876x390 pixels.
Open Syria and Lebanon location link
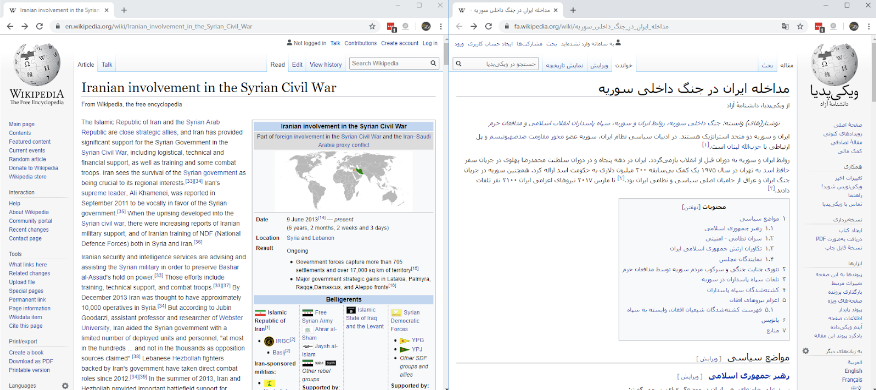click(x=310, y=238)
